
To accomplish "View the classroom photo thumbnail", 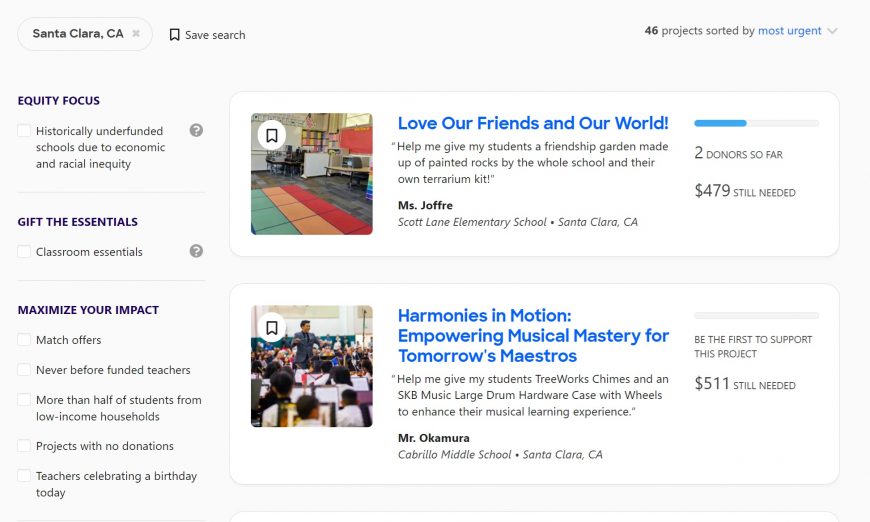I will (312, 174).
